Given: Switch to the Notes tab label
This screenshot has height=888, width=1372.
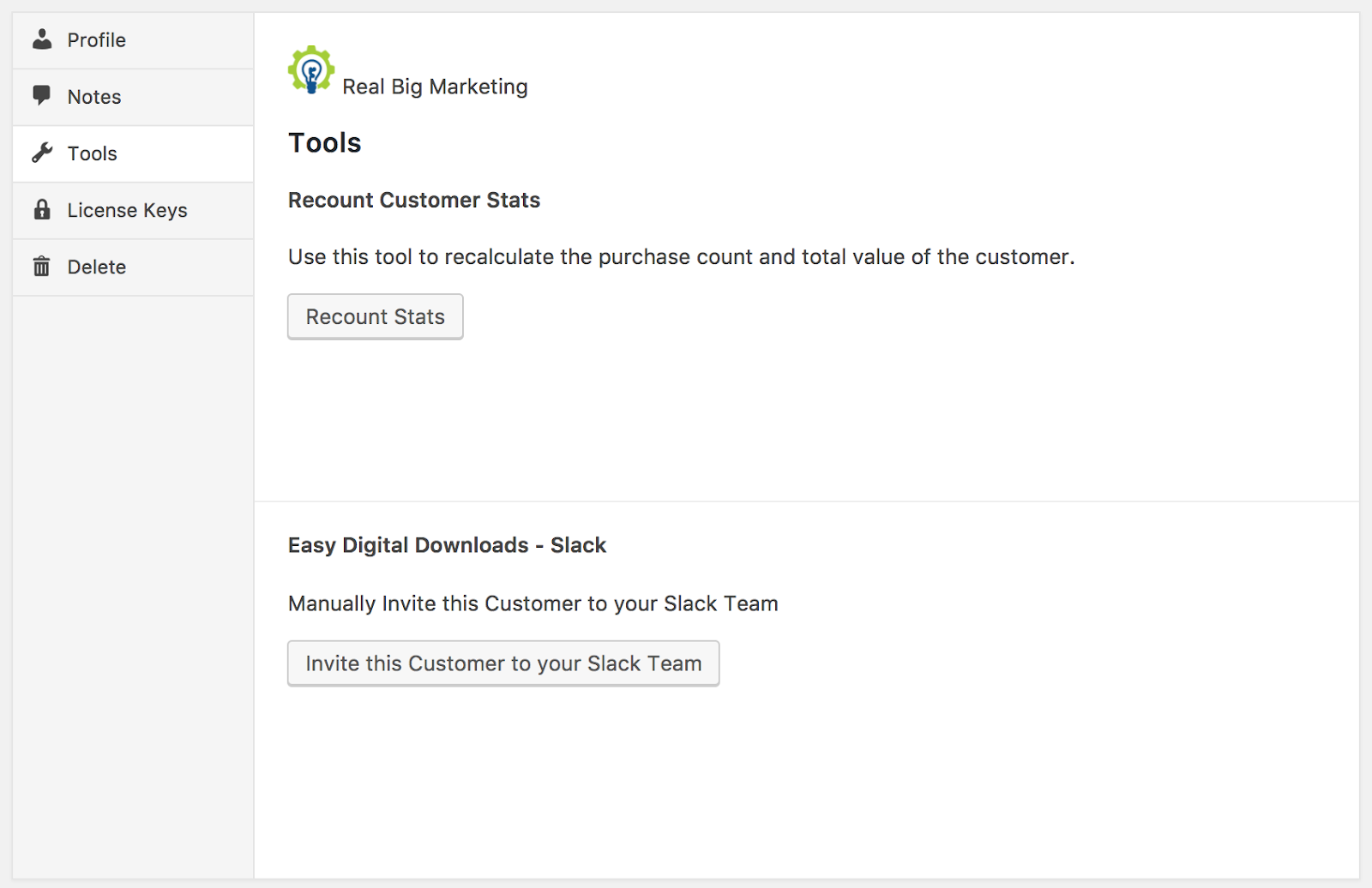Looking at the screenshot, I should (x=94, y=97).
